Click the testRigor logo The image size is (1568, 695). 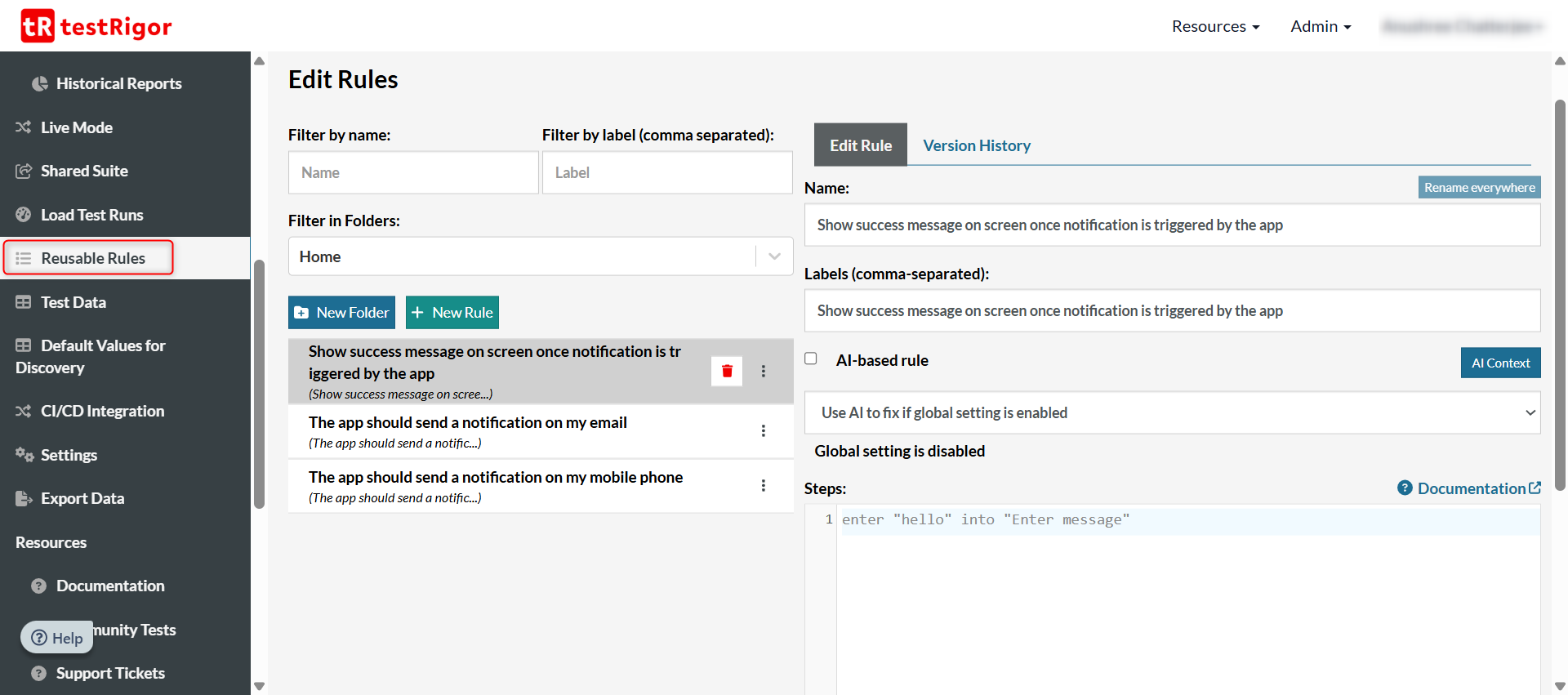pyautogui.click(x=96, y=26)
